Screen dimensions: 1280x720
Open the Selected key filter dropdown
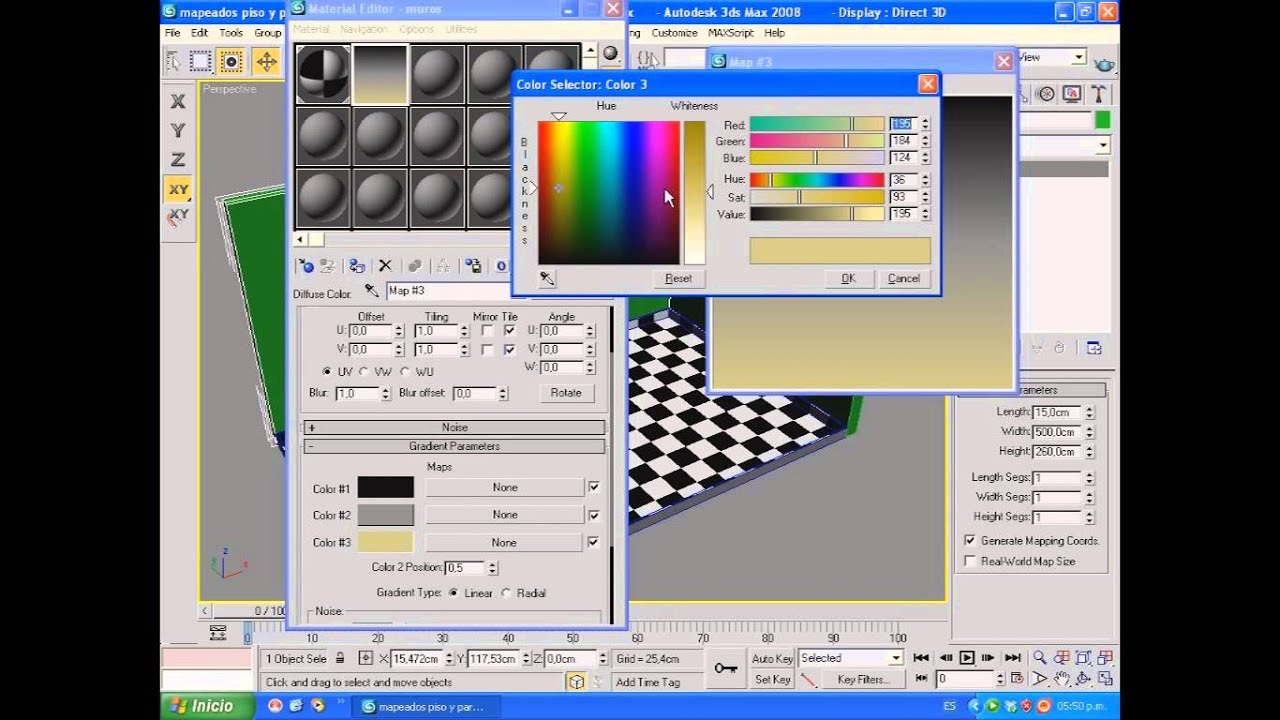(x=851, y=658)
